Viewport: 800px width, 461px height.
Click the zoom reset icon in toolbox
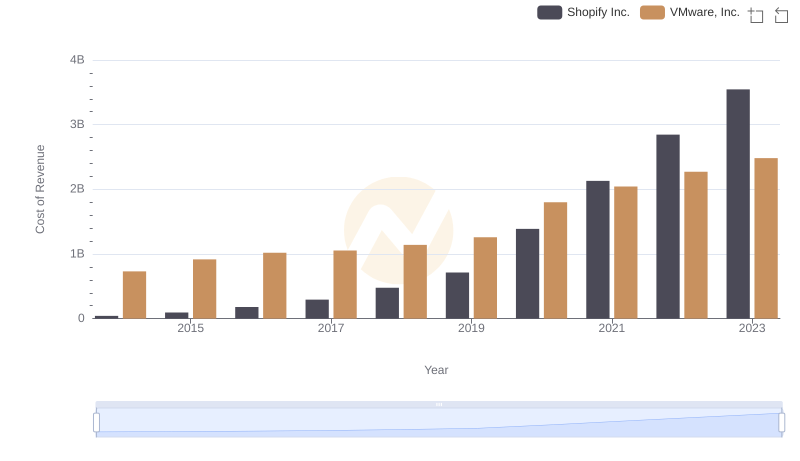coord(781,15)
